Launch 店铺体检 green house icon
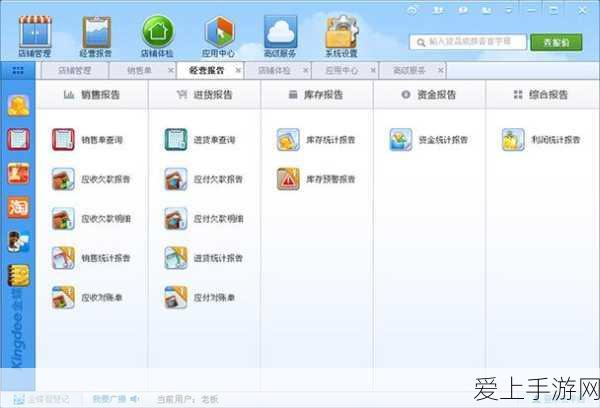This screenshot has height=408, width=600. tap(157, 37)
